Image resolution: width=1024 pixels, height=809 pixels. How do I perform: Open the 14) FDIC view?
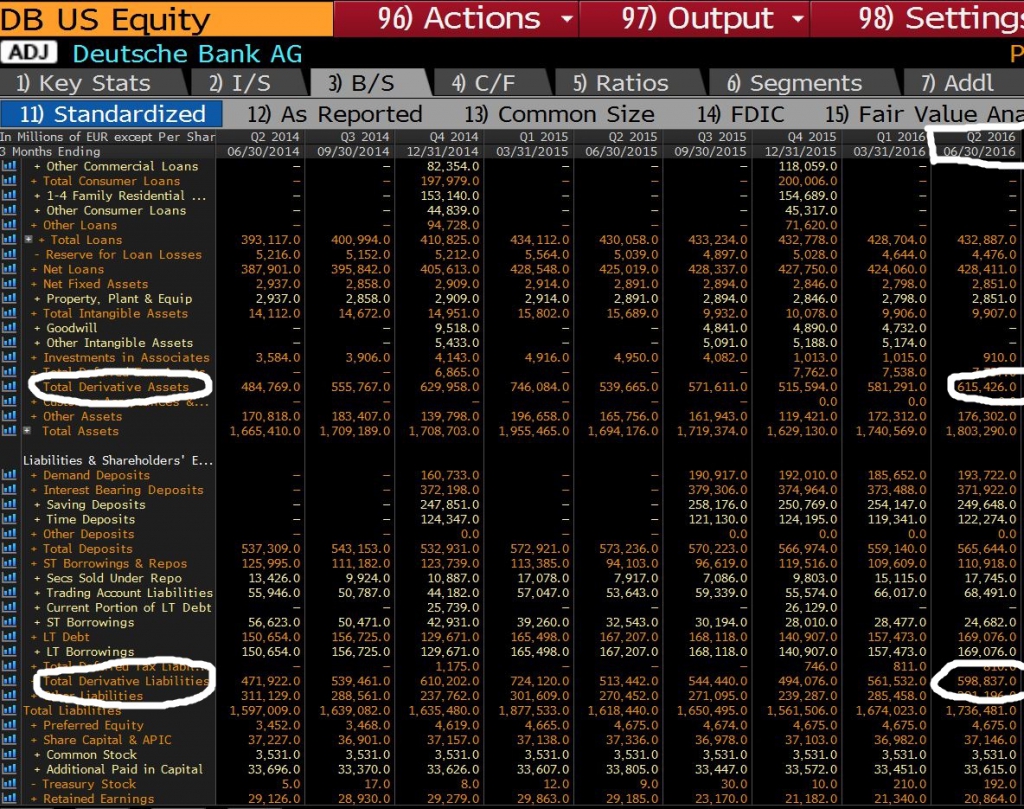(740, 114)
